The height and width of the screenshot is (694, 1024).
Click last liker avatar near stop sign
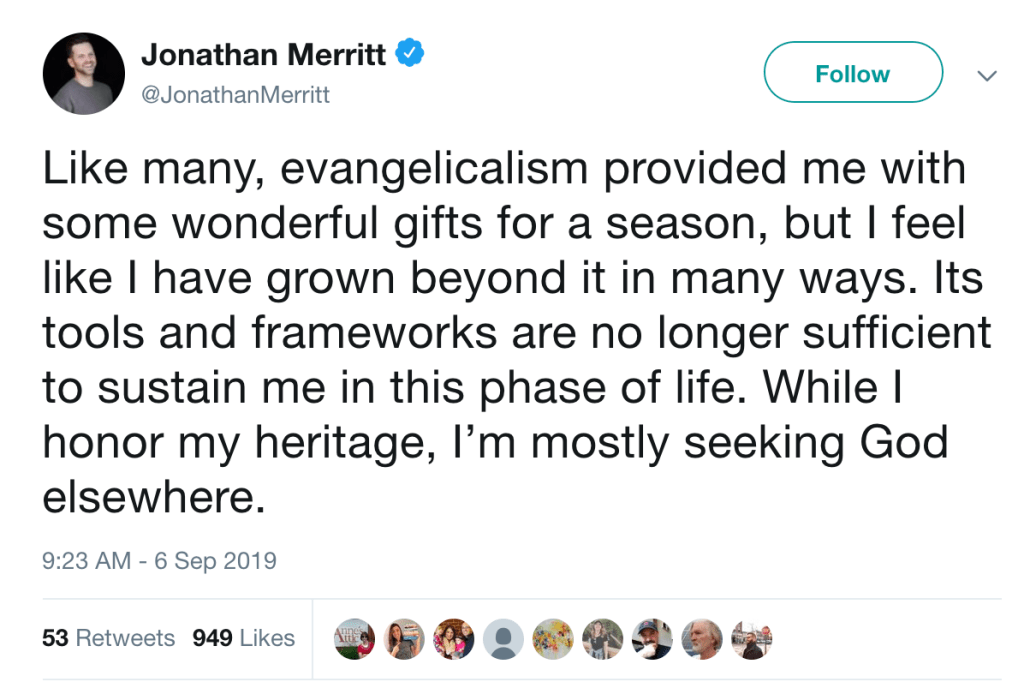coord(751,639)
